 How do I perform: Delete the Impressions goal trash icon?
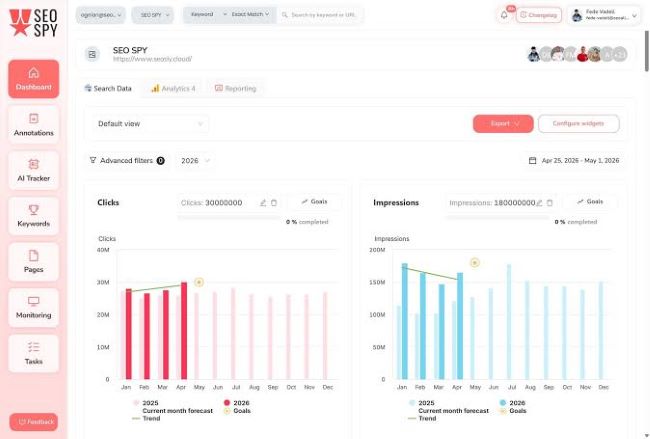[550, 203]
